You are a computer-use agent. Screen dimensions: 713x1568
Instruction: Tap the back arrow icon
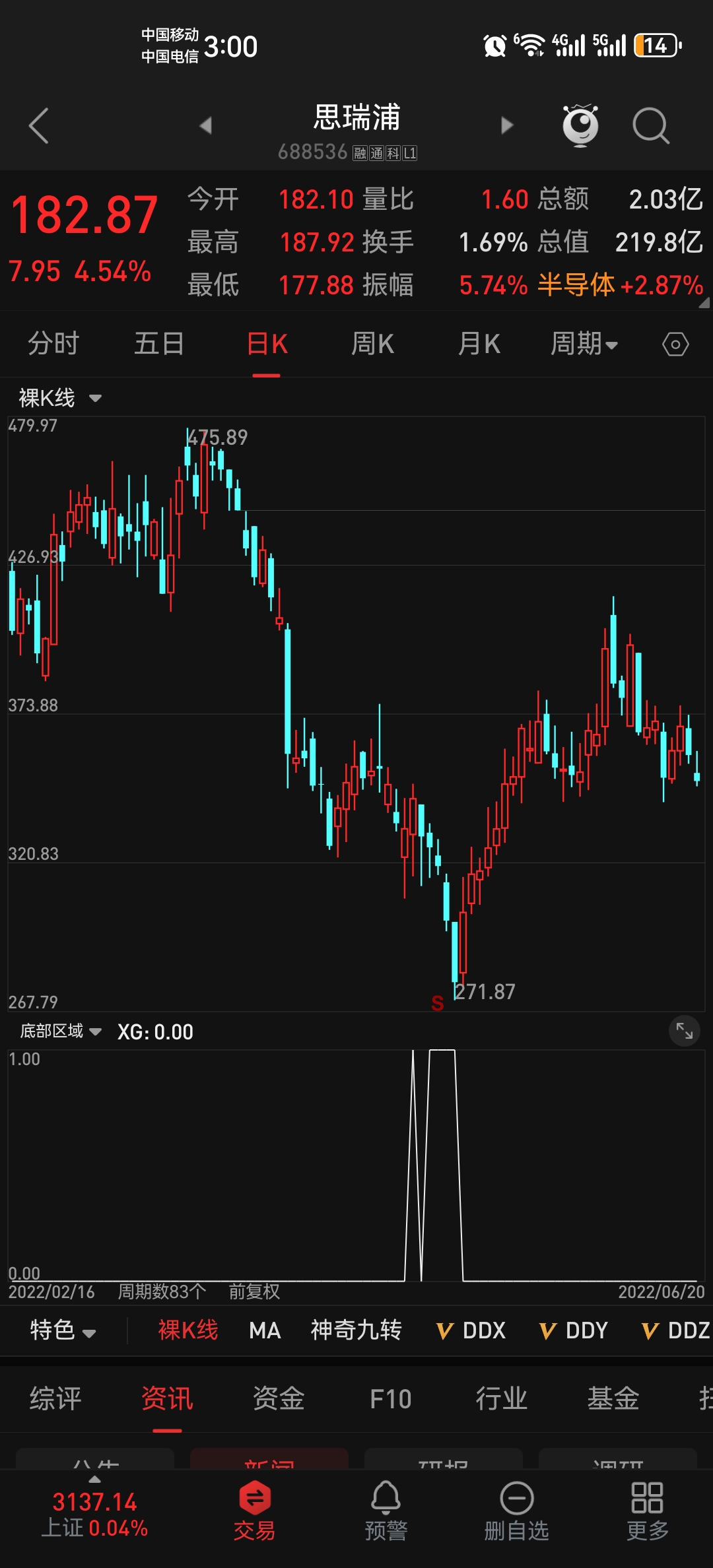click(39, 125)
